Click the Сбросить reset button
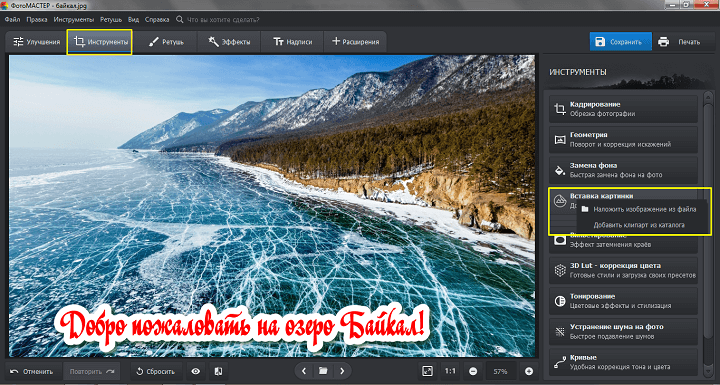The image size is (720, 385). (x=156, y=371)
